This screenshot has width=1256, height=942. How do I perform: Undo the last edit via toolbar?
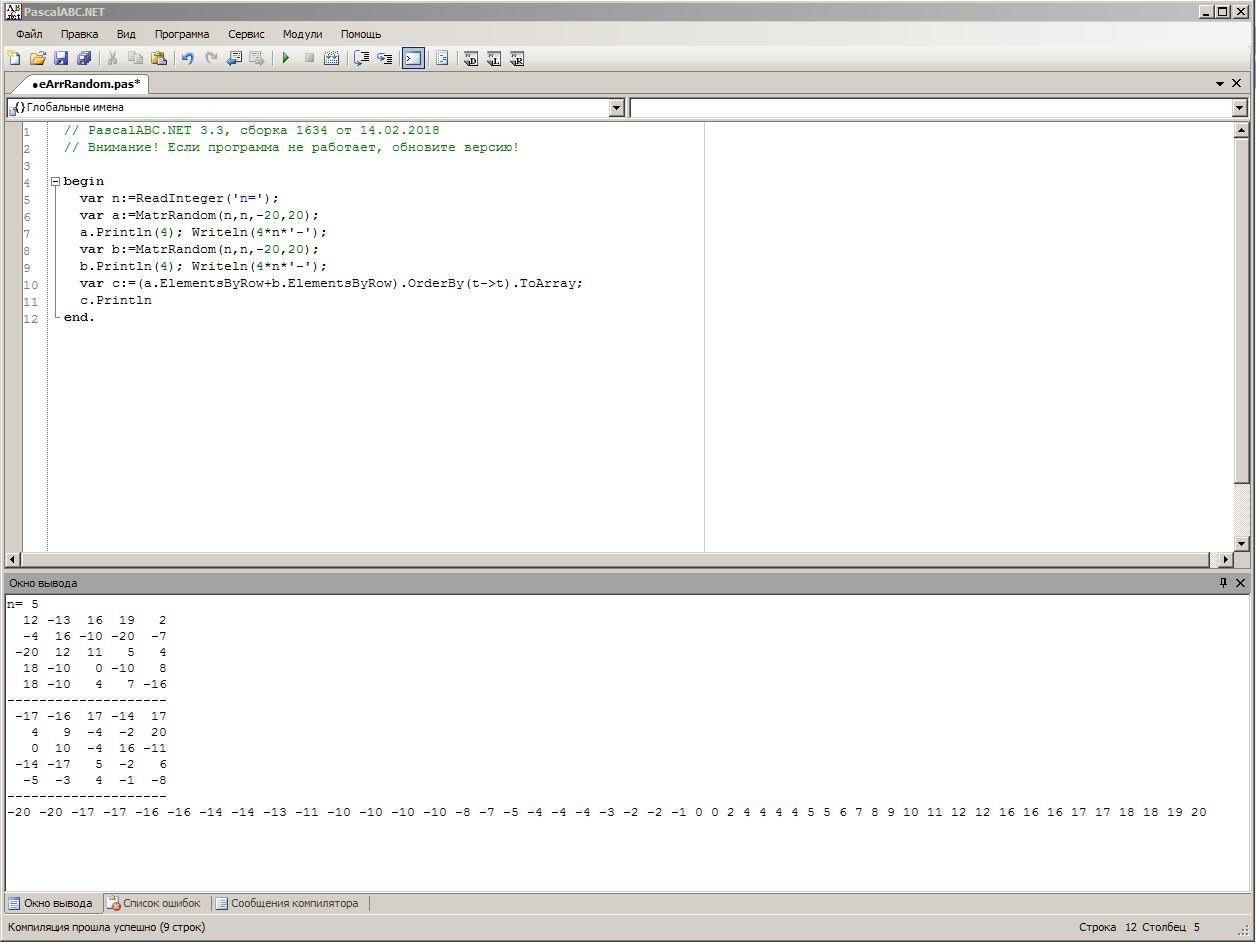pos(187,59)
